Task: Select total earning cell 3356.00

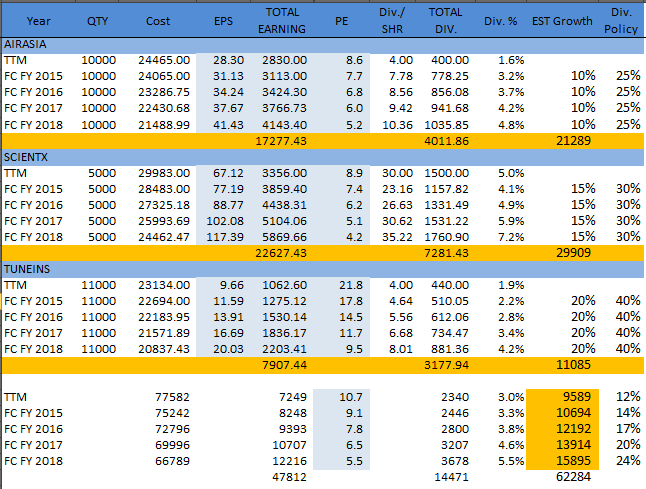Action: pos(284,173)
